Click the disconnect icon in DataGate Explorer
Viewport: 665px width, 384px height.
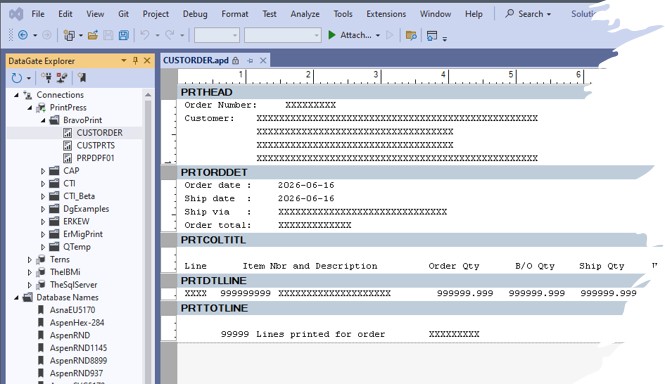click(62, 78)
